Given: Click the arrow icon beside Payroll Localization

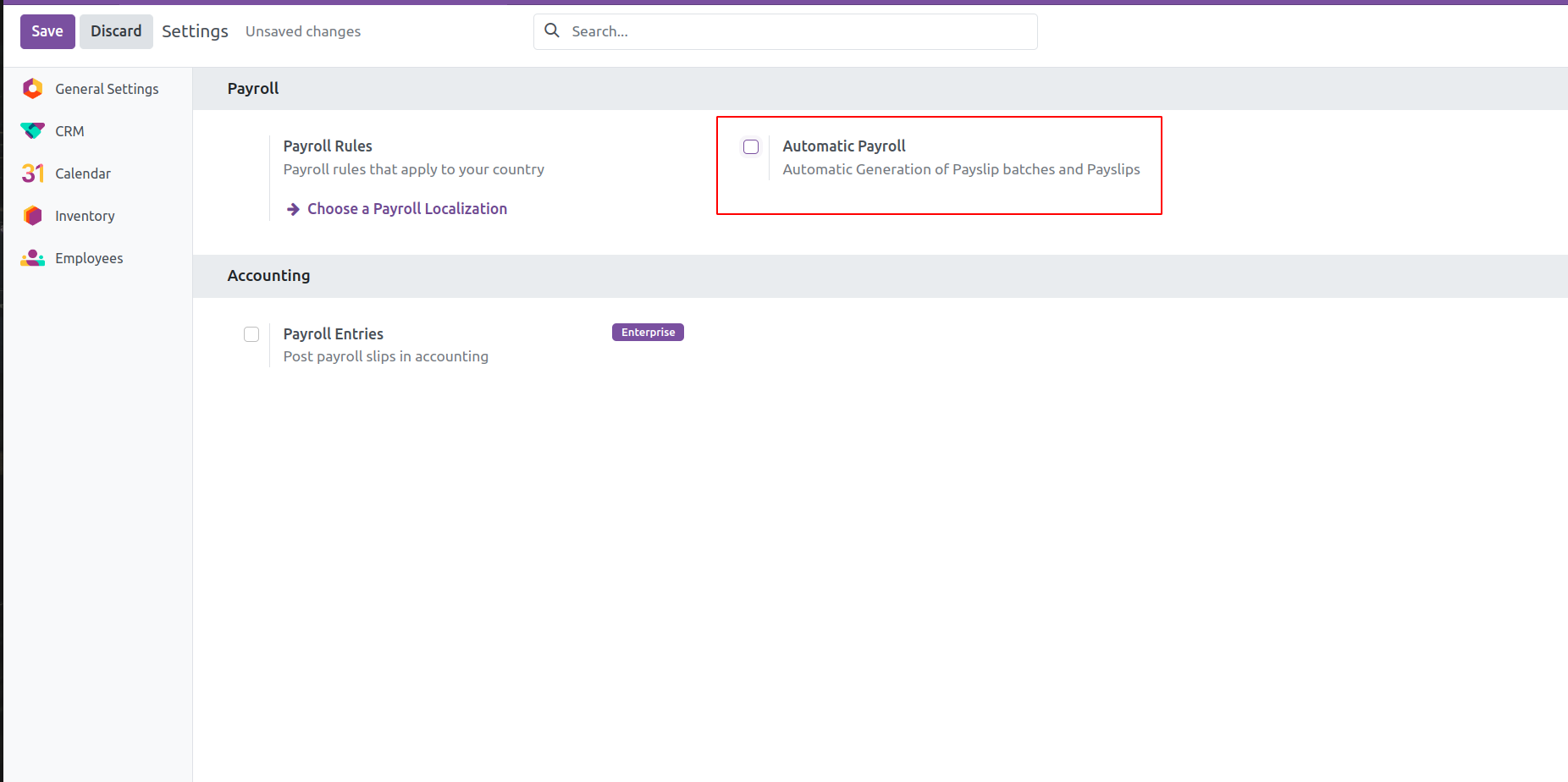Looking at the screenshot, I should tap(293, 209).
